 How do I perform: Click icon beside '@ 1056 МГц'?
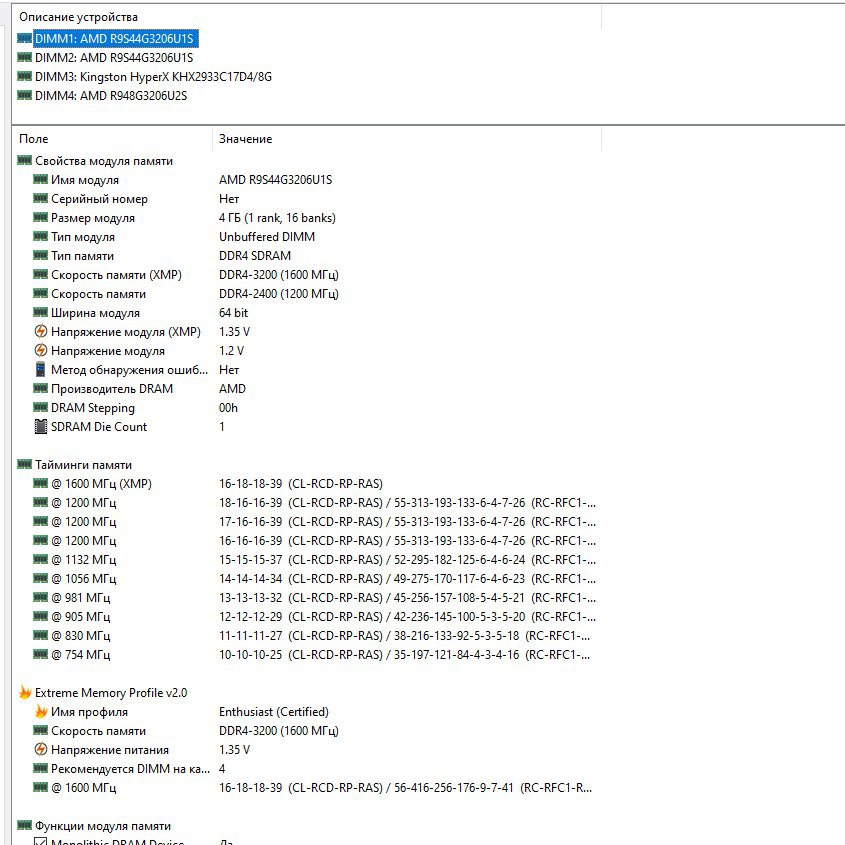pyautogui.click(x=40, y=578)
